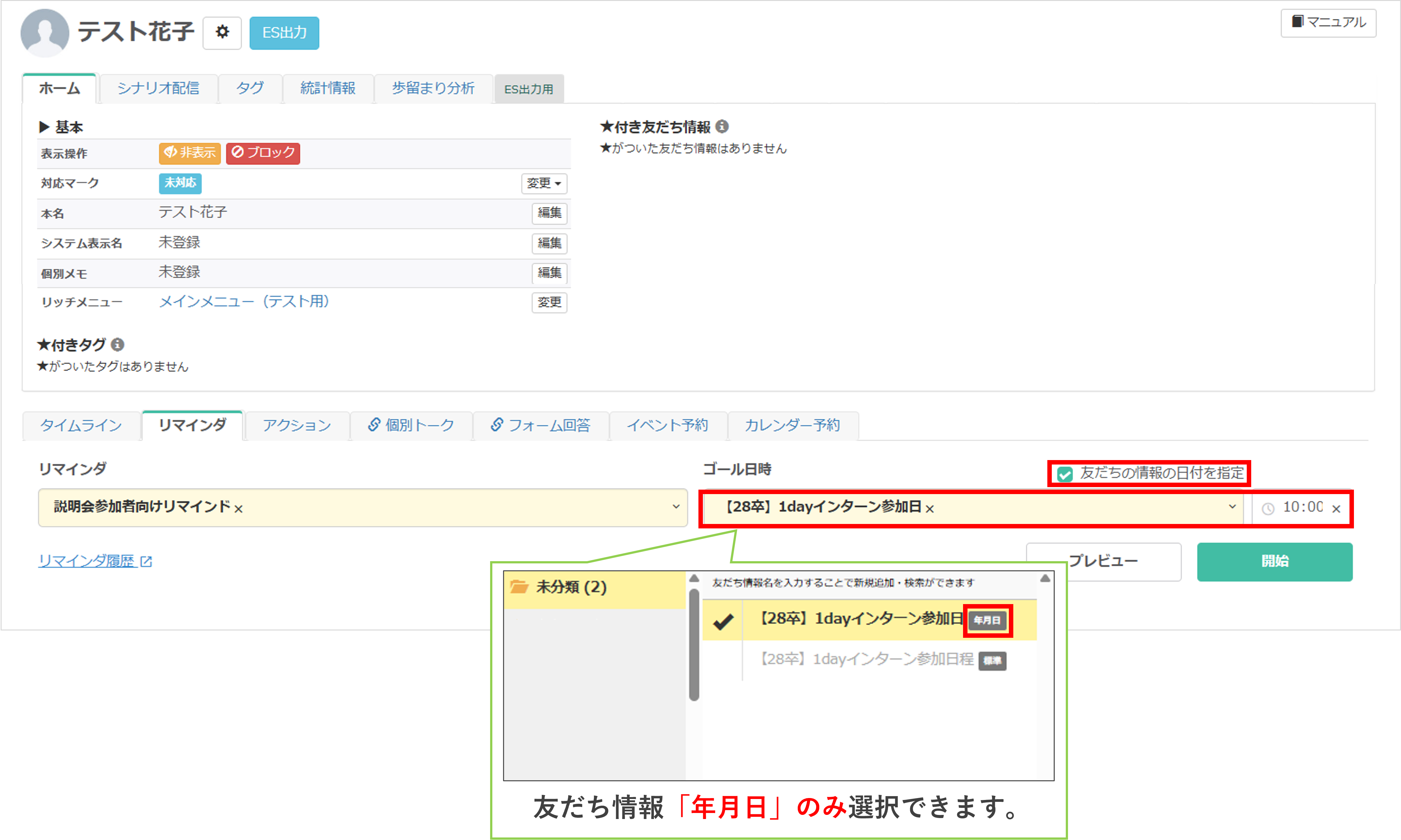Click the dropdown list vertical scrollbar

coord(694,645)
